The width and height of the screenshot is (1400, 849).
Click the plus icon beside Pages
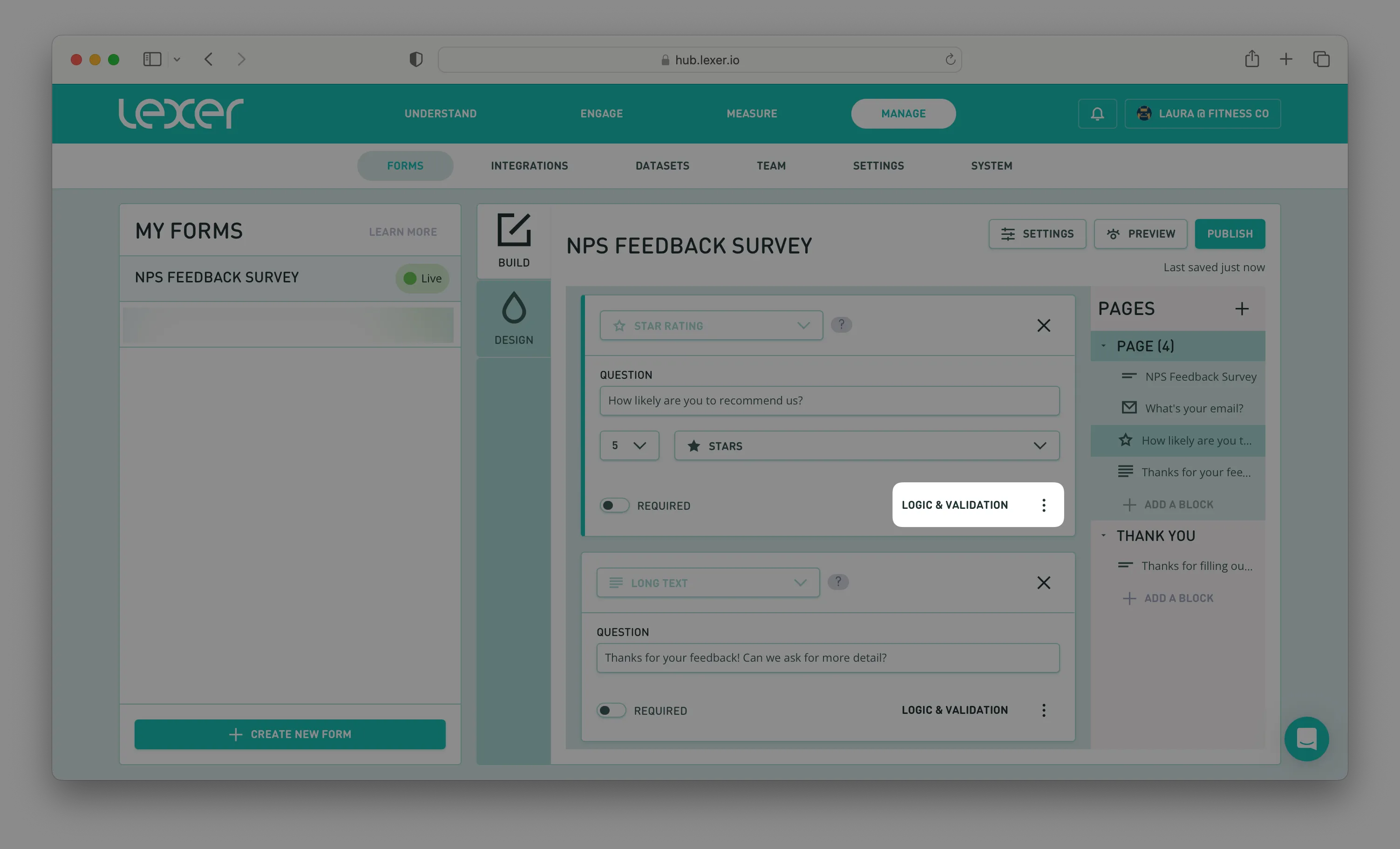coord(1242,309)
